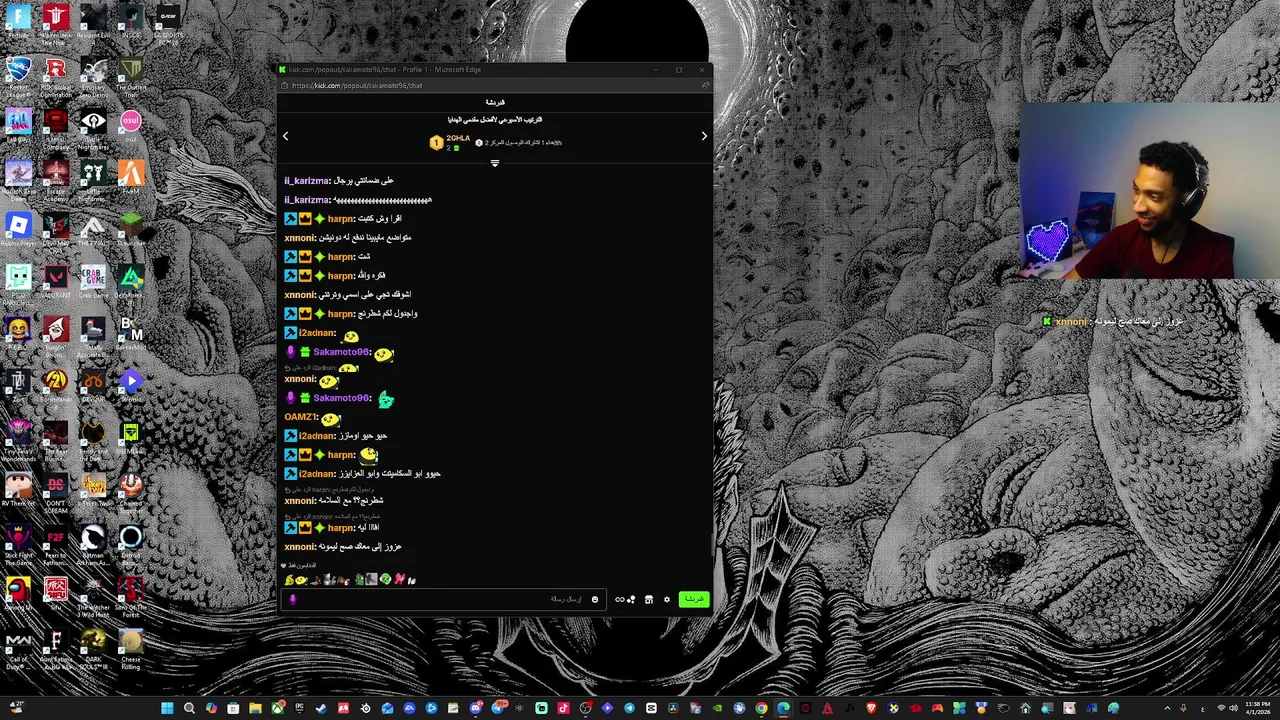The width and height of the screenshot is (1280, 720).
Task: Open Discord from the taskbar
Action: pos(475,708)
